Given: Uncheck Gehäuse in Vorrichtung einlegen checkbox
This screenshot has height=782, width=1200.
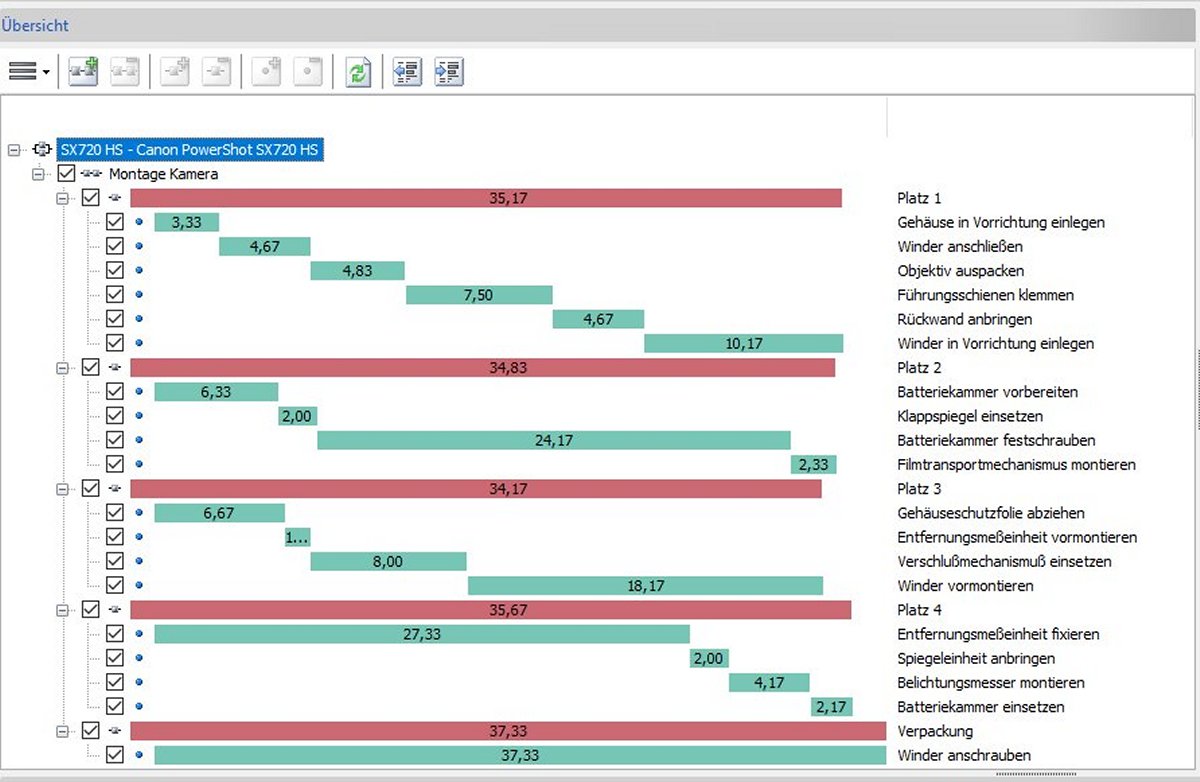Looking at the screenshot, I should point(115,222).
